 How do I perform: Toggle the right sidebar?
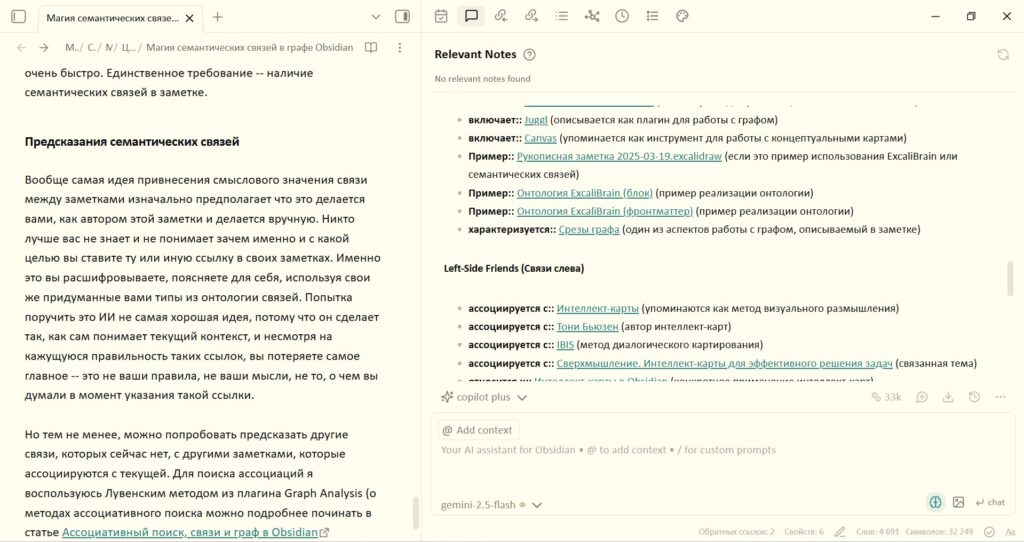(x=402, y=16)
